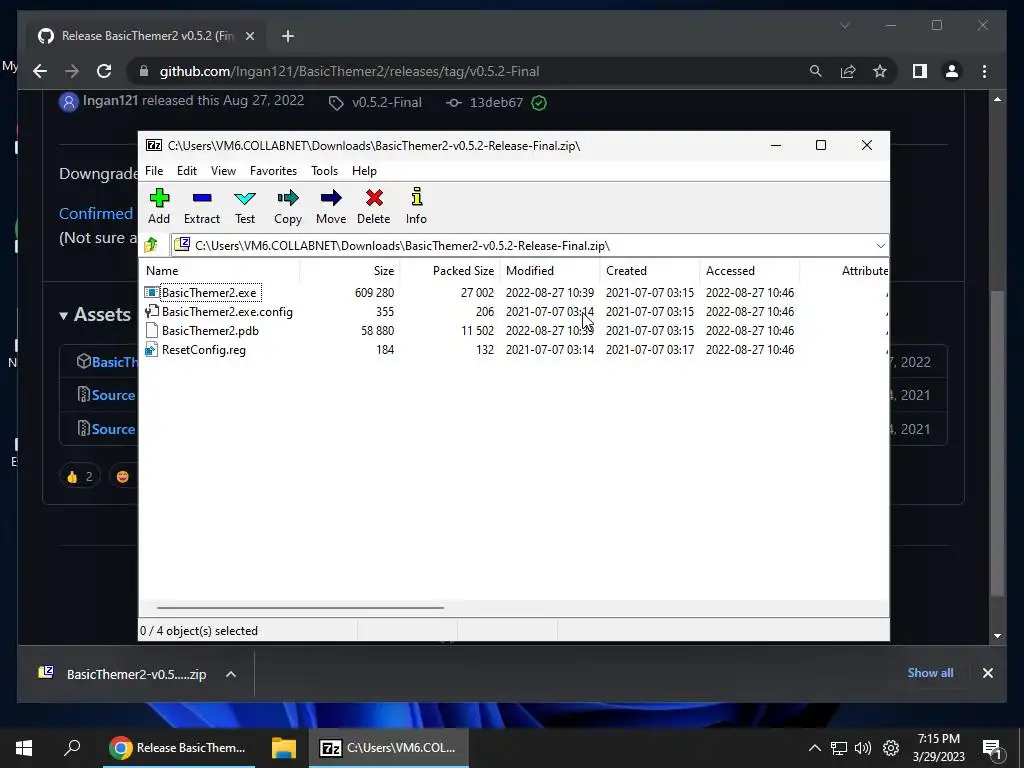Show hidden system tray icons

(x=814, y=748)
